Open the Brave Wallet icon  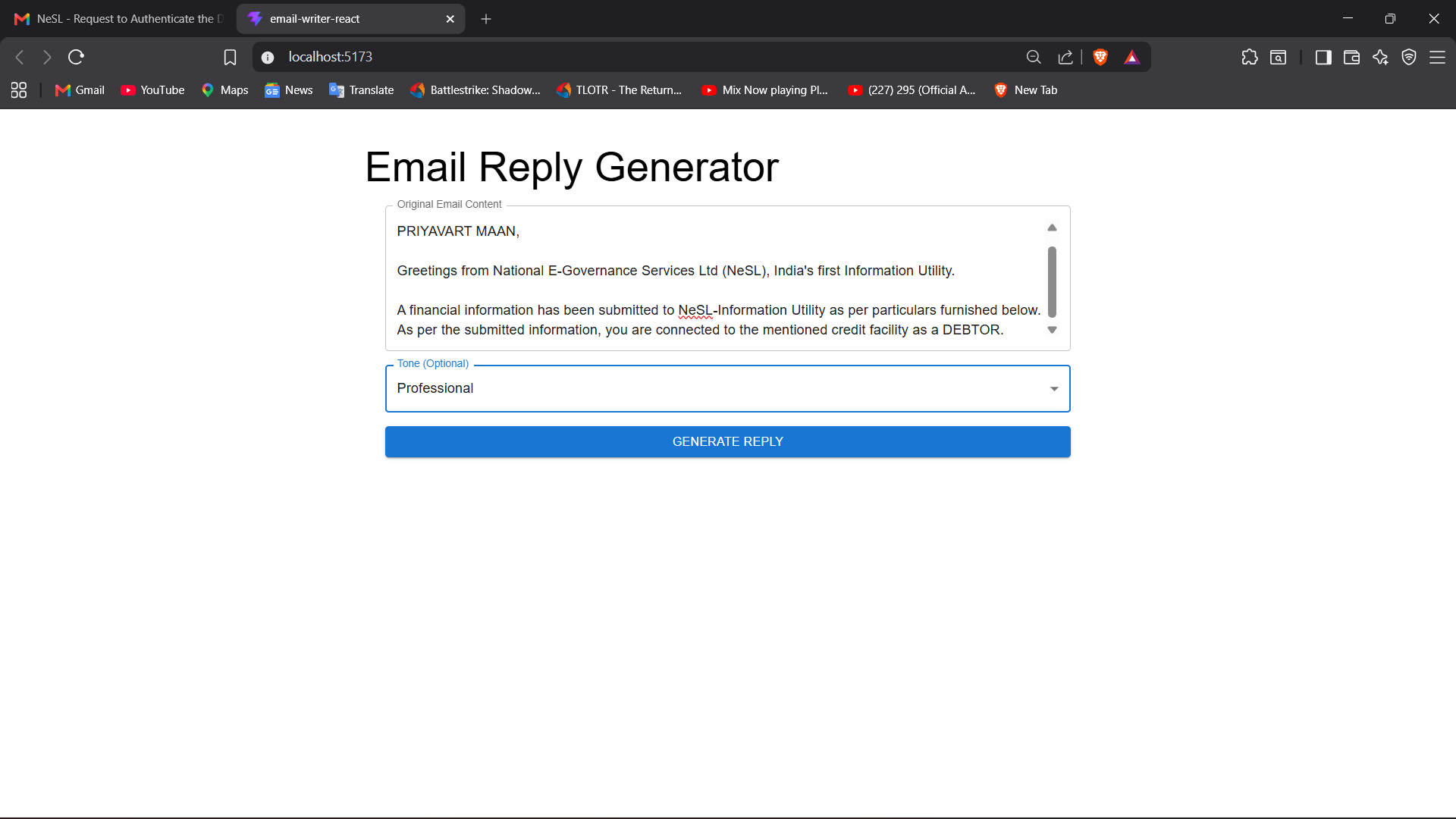coord(1351,57)
